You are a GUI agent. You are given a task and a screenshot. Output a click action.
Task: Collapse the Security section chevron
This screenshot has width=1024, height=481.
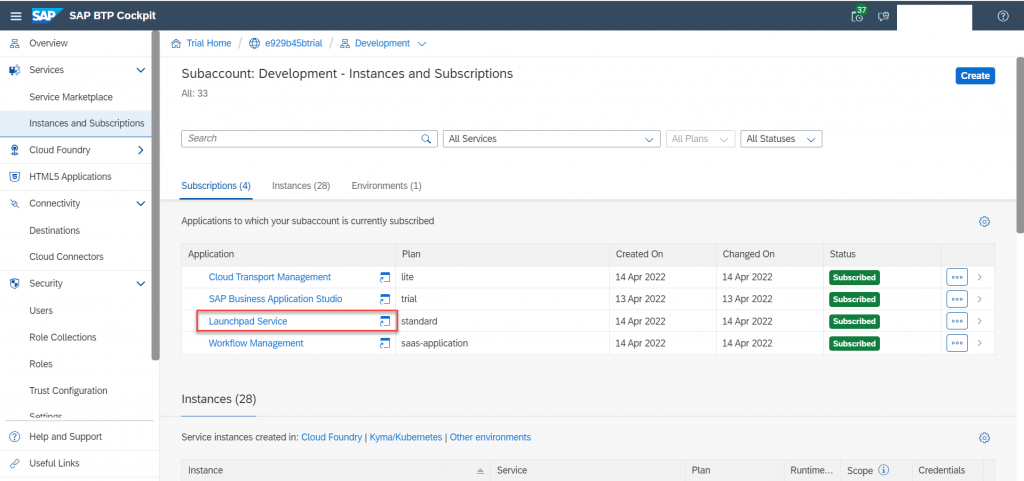tap(140, 284)
